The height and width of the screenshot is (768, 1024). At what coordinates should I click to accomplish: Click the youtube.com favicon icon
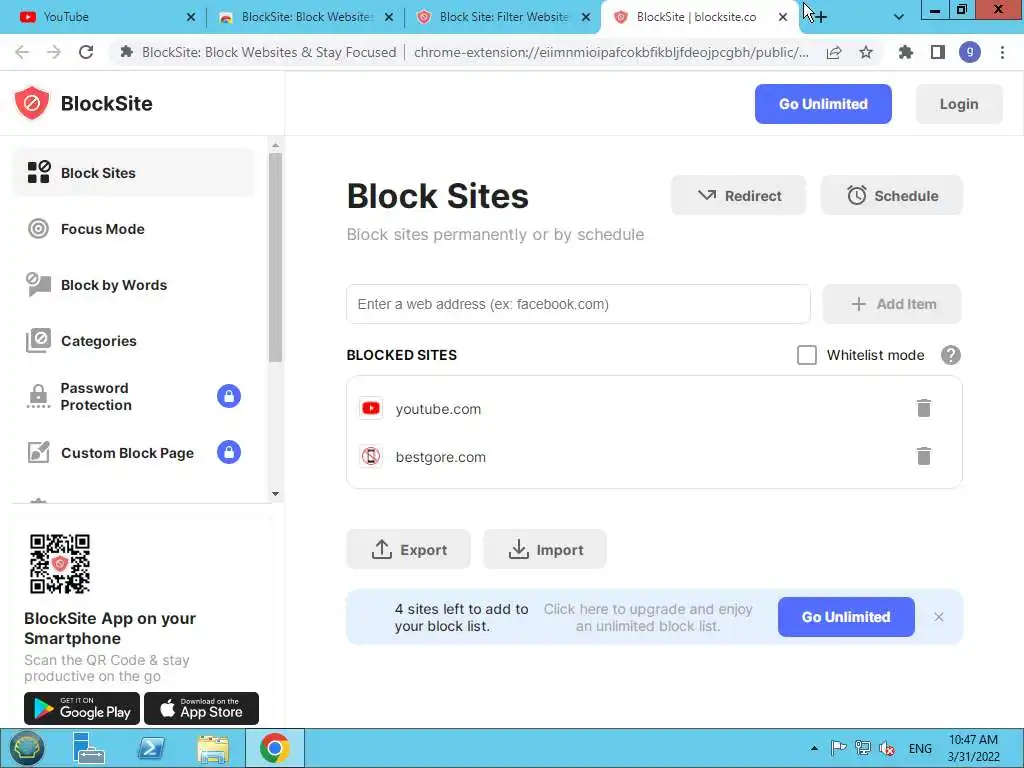click(371, 408)
